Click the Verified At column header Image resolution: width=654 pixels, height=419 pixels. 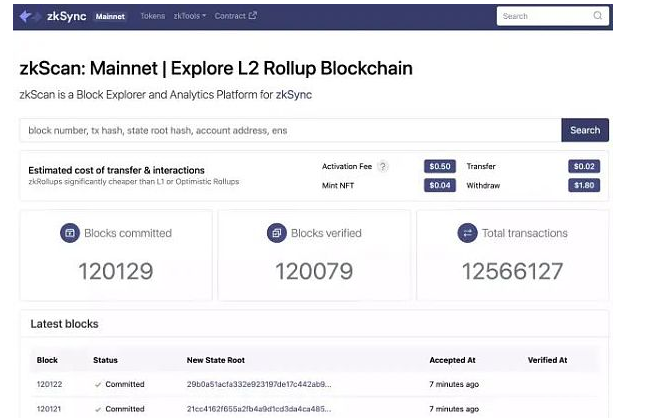[547, 360]
